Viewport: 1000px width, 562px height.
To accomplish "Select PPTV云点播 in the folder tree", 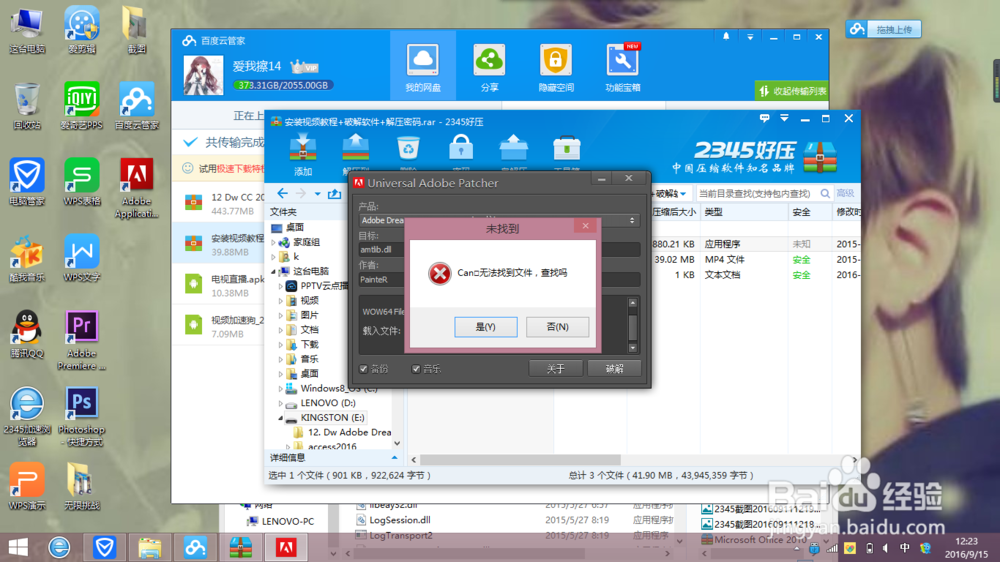I will click(x=324, y=286).
